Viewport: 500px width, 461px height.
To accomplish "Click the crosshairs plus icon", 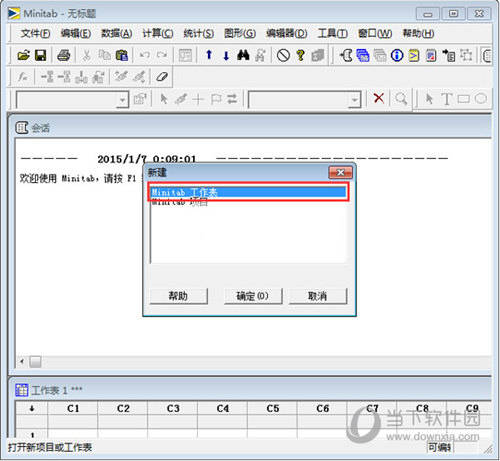I will [x=198, y=99].
